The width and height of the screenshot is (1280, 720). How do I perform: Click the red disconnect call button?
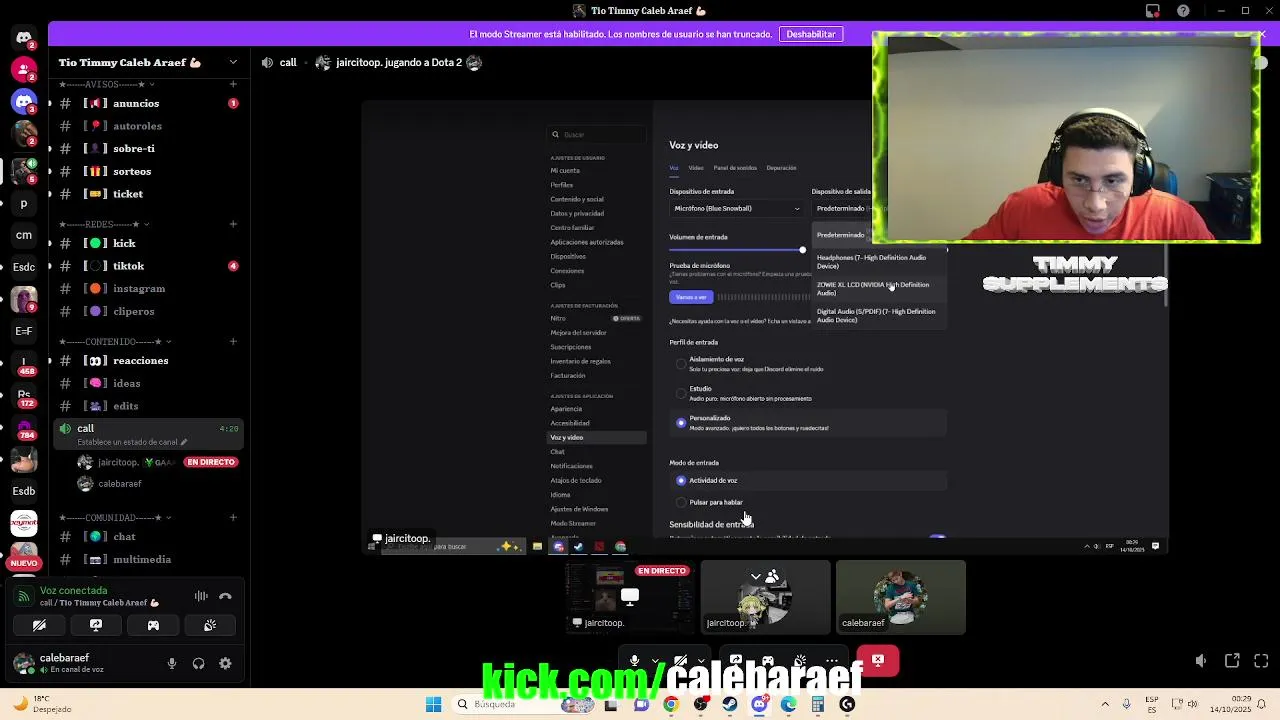point(877,660)
